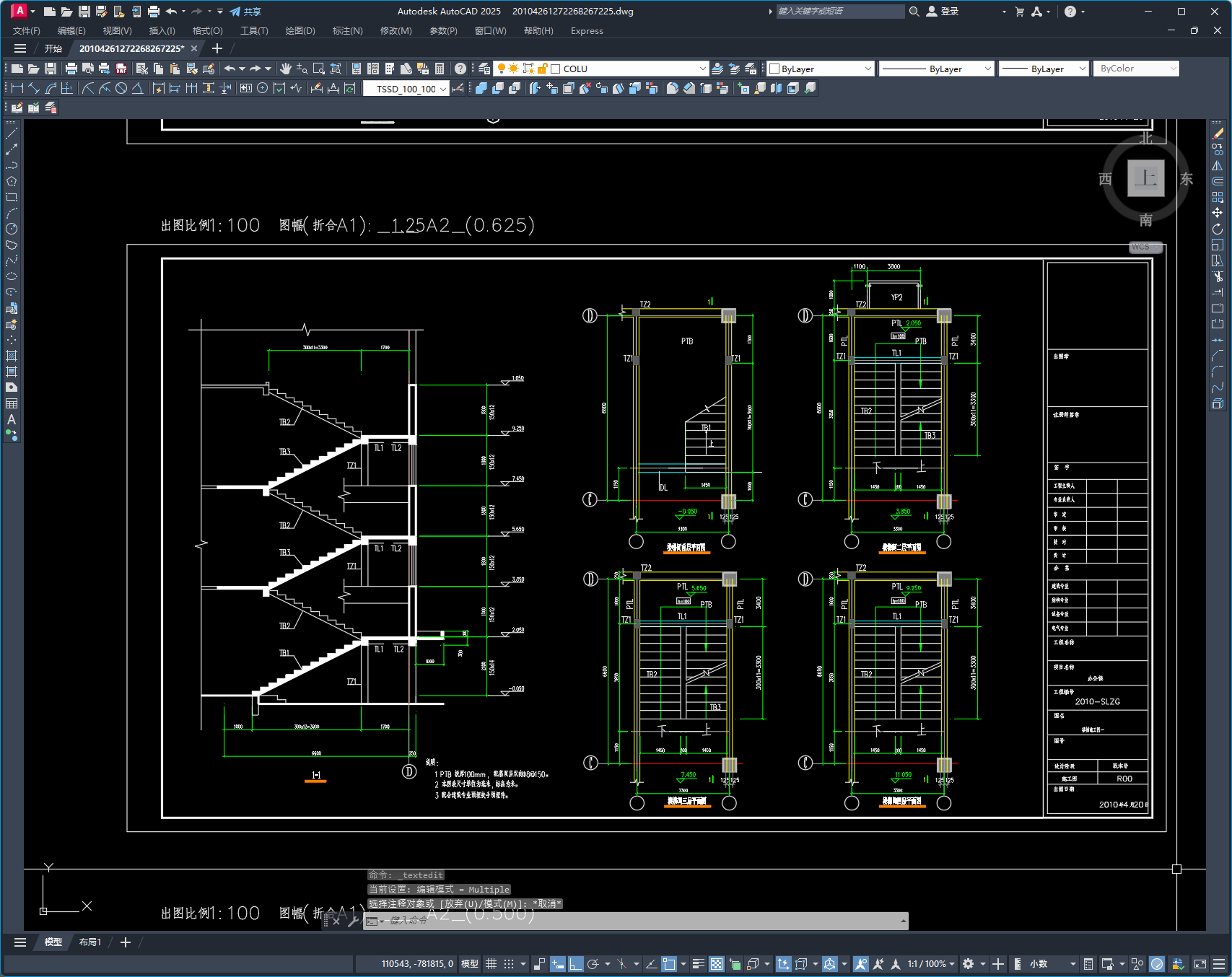Switch to the 布局1 layout tab
The width and height of the screenshot is (1232, 977).
(x=90, y=942)
